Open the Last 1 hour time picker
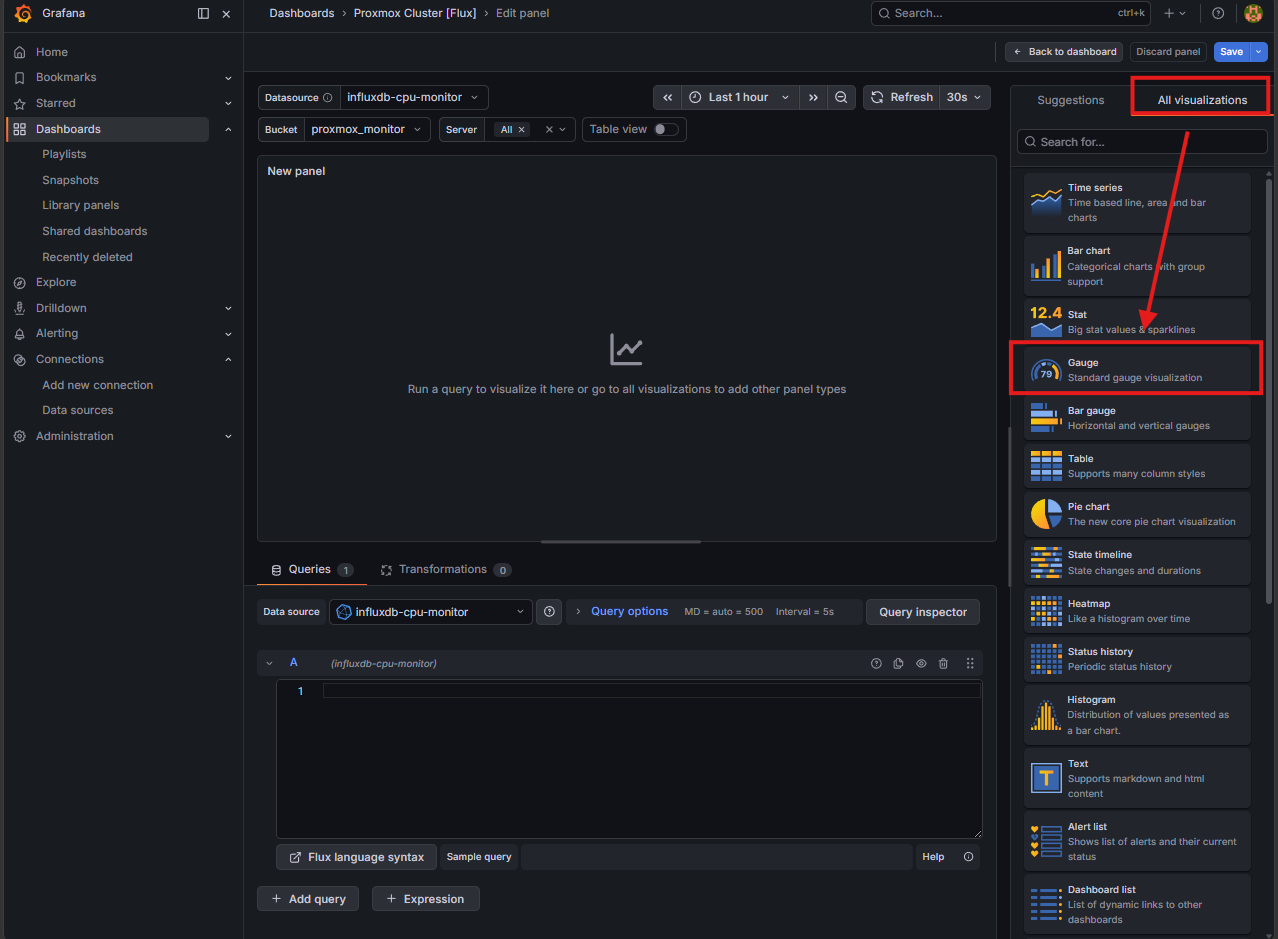 tap(740, 98)
